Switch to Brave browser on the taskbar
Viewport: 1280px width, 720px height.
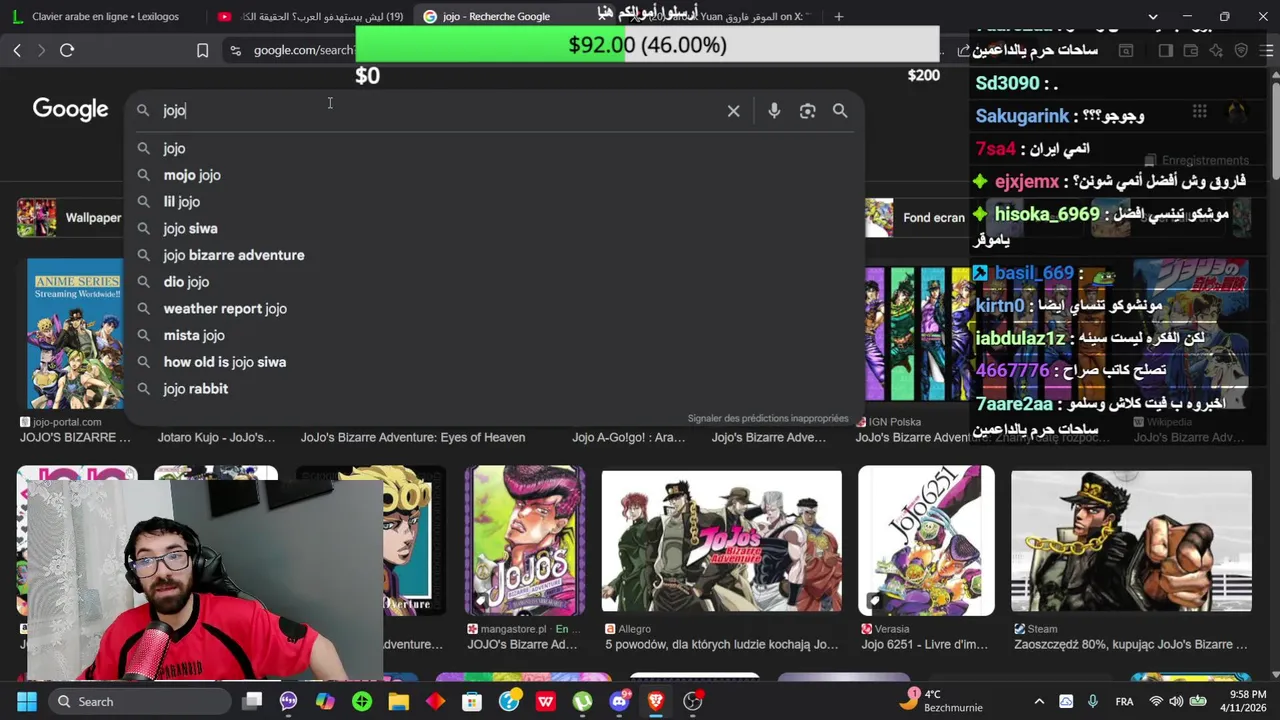tap(656, 701)
